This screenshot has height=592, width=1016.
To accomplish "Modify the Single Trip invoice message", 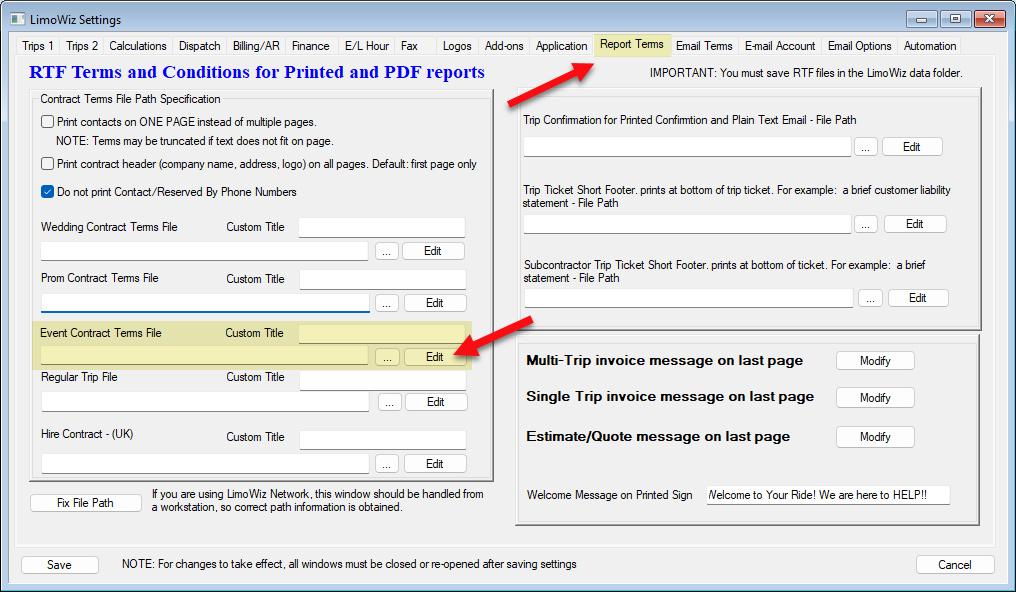I will coord(875,398).
